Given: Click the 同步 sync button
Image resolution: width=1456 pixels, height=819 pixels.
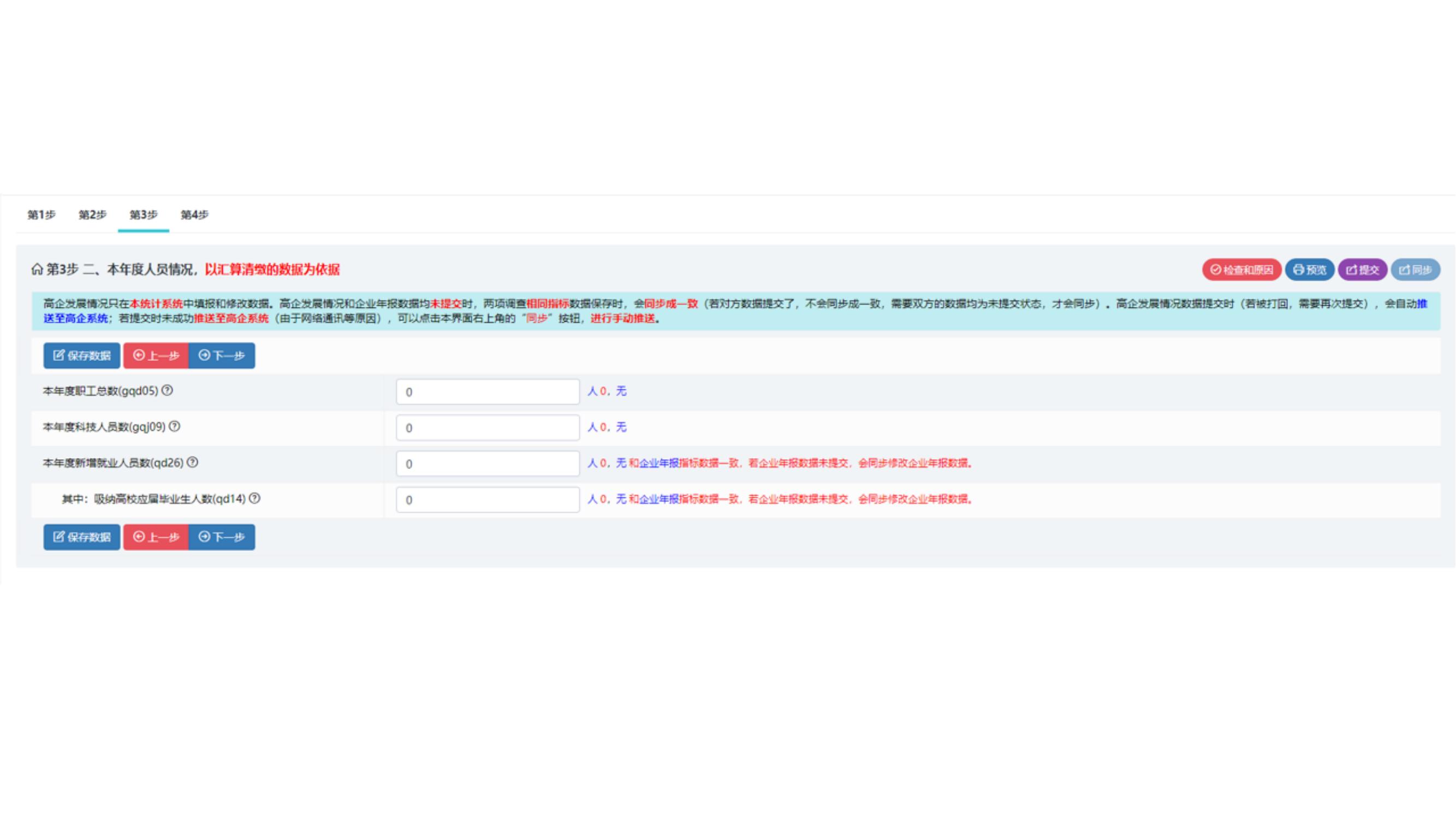Looking at the screenshot, I should 1415,270.
